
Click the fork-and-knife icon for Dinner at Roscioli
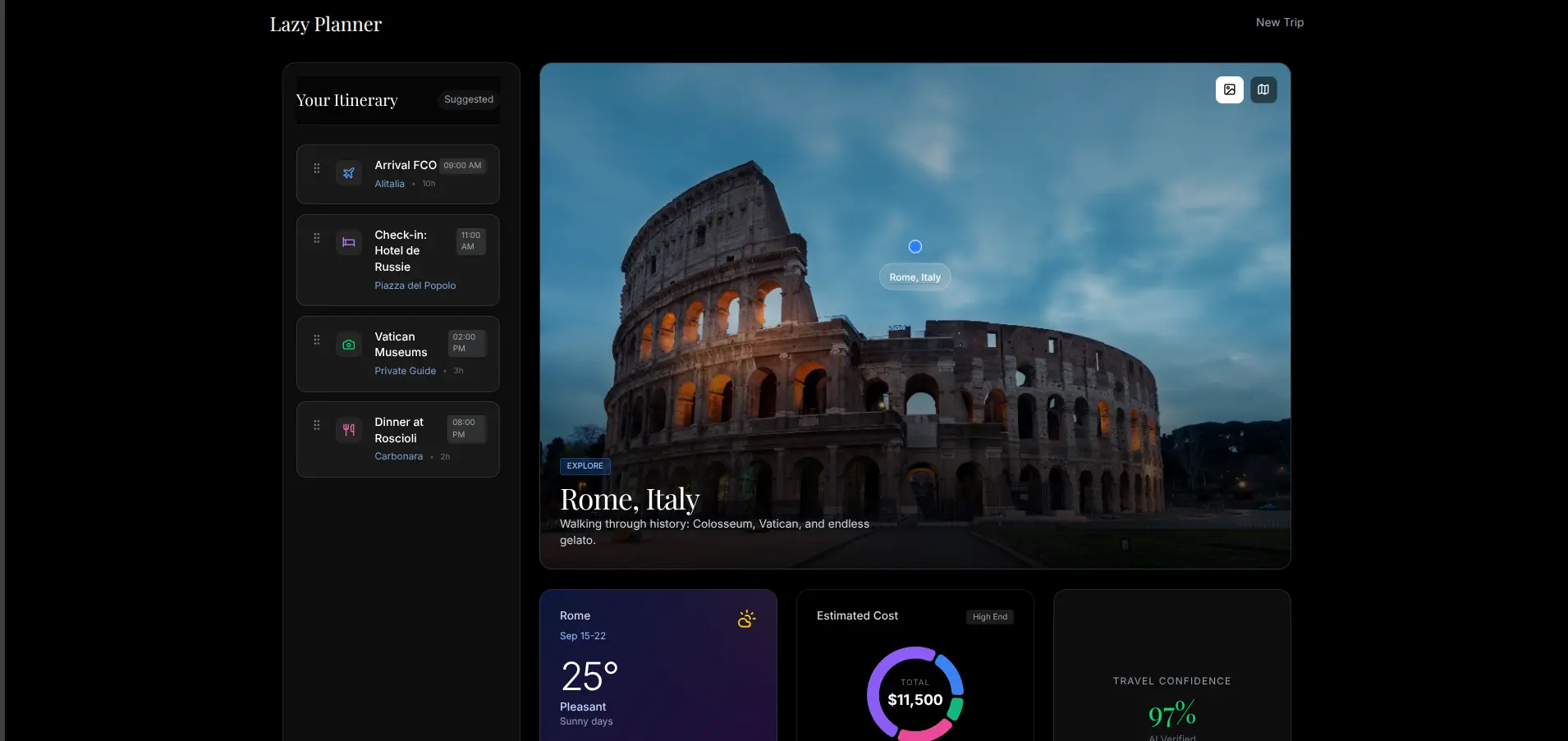(x=349, y=429)
